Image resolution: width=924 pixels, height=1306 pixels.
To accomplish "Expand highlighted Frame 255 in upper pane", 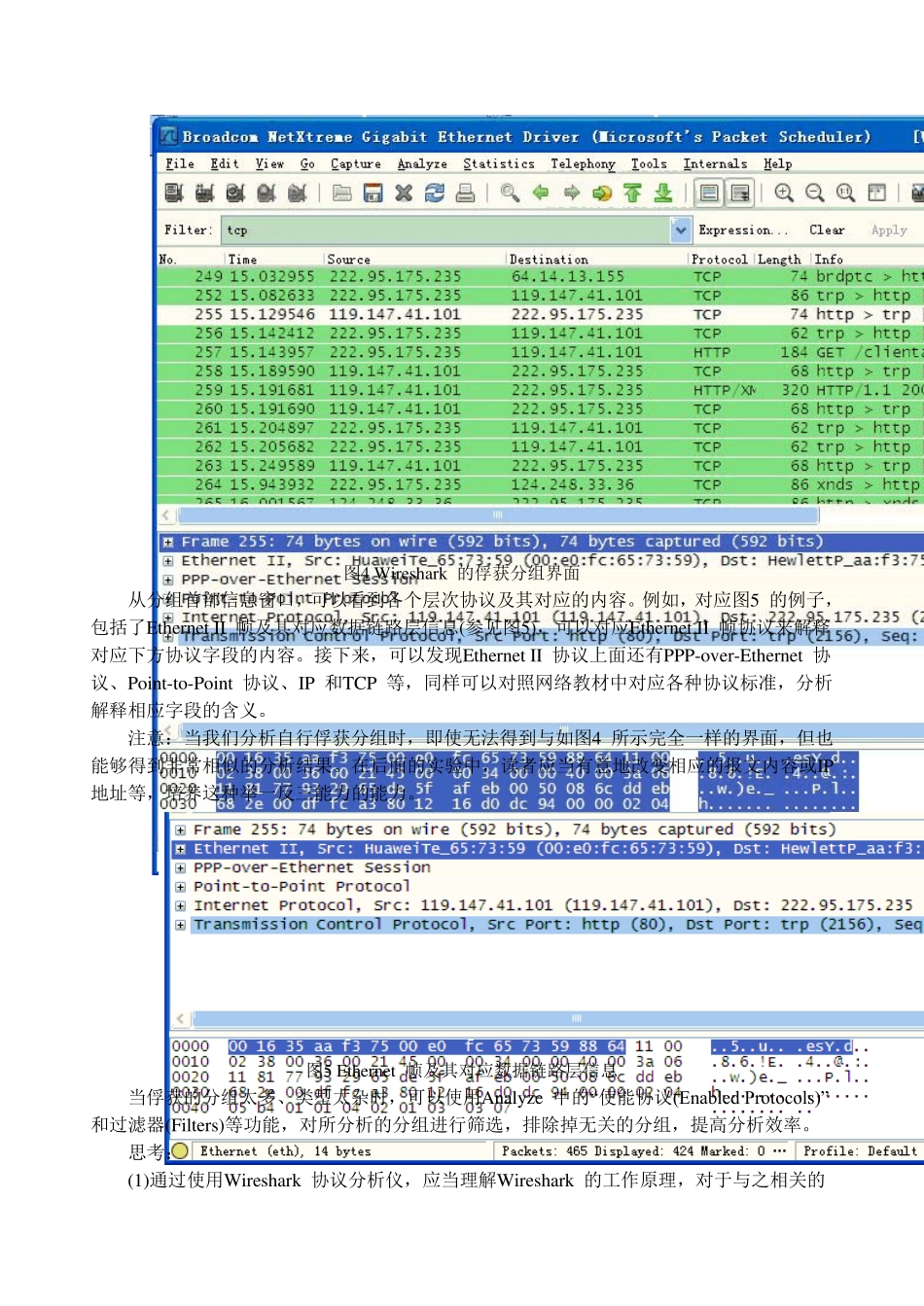I will click(x=168, y=542).
